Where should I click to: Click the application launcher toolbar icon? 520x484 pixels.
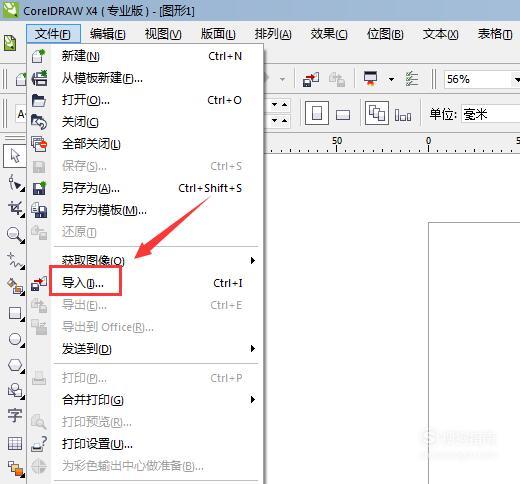pyautogui.click(x=371, y=79)
